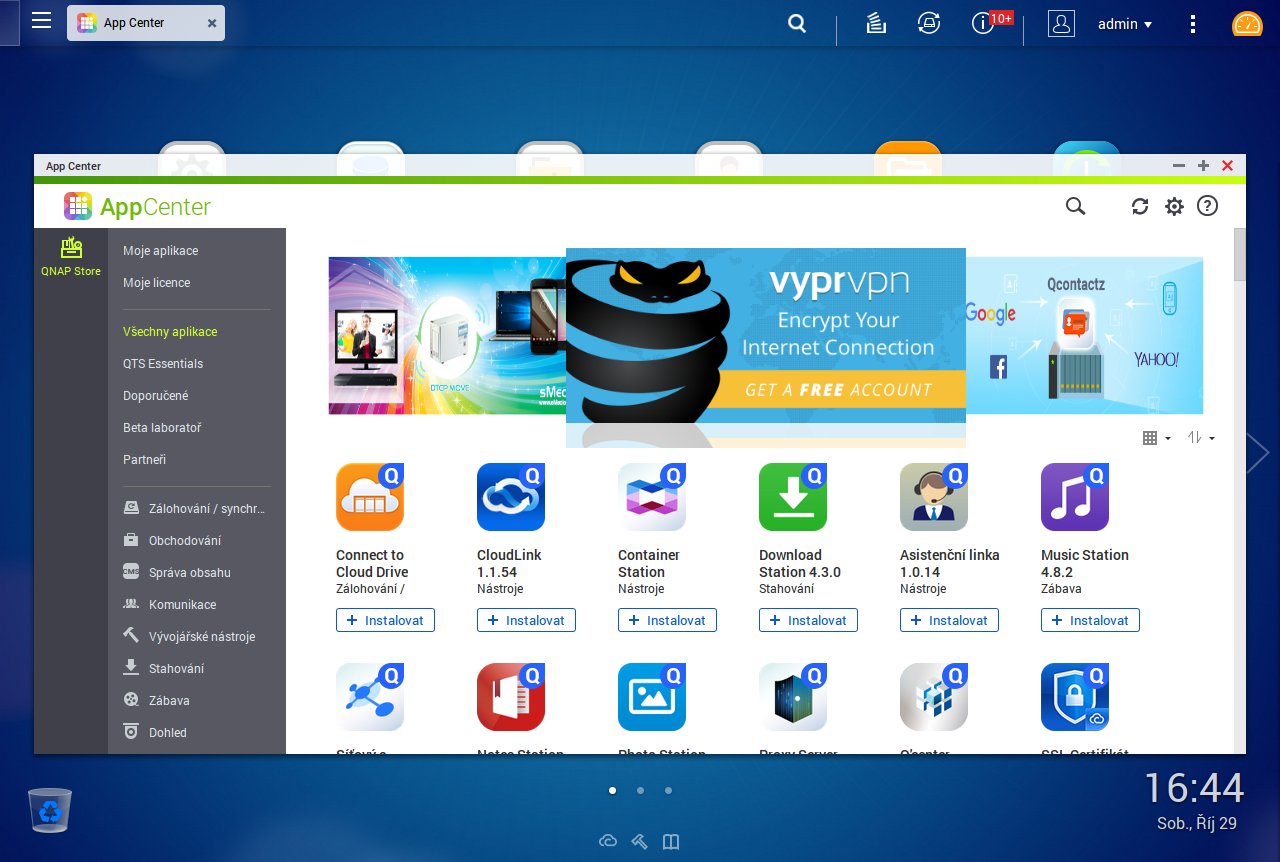Screen dimensions: 1280x862
Task: Open Správa obsahu category
Action: point(177,572)
